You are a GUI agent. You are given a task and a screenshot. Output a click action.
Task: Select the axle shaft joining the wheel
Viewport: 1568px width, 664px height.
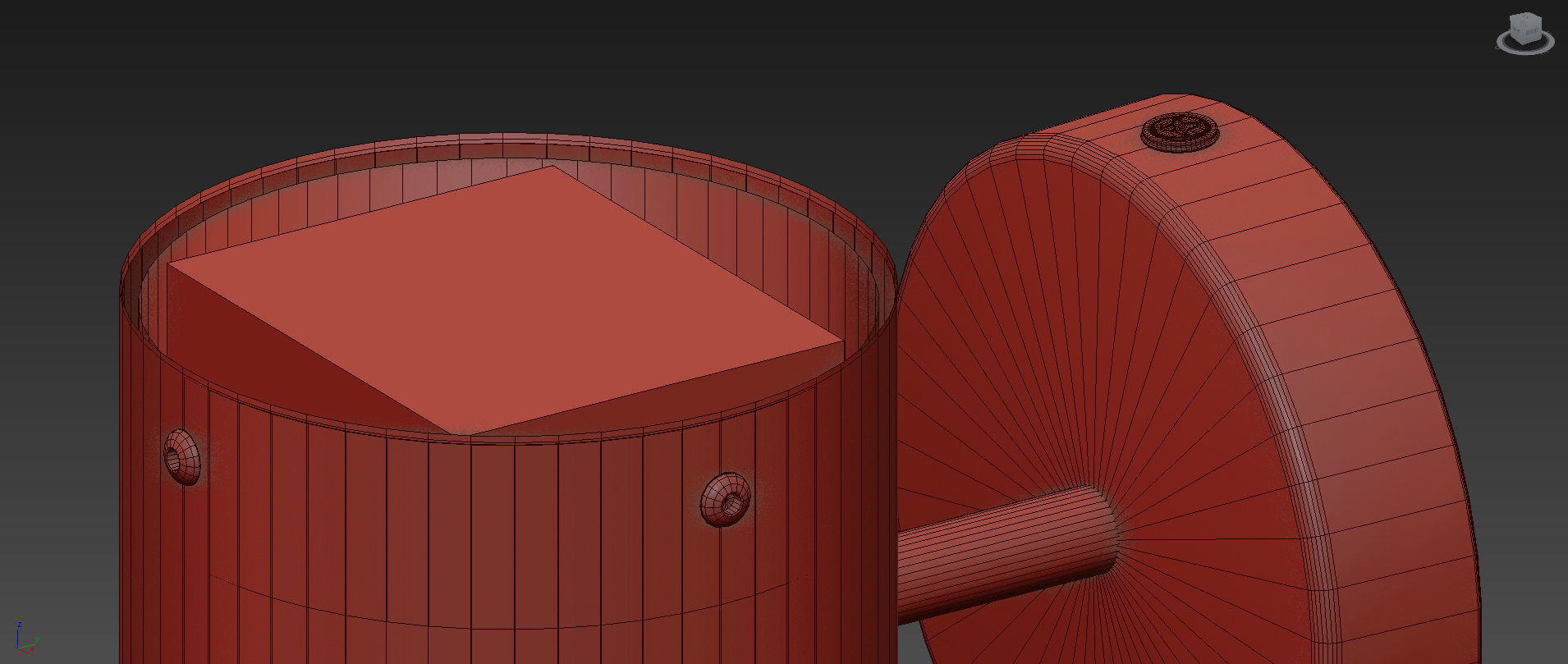click(1008, 554)
